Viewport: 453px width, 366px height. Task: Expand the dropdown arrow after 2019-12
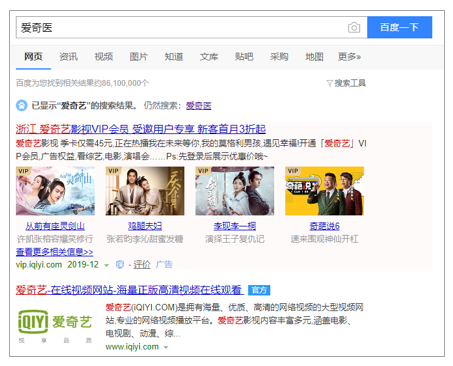point(107,265)
